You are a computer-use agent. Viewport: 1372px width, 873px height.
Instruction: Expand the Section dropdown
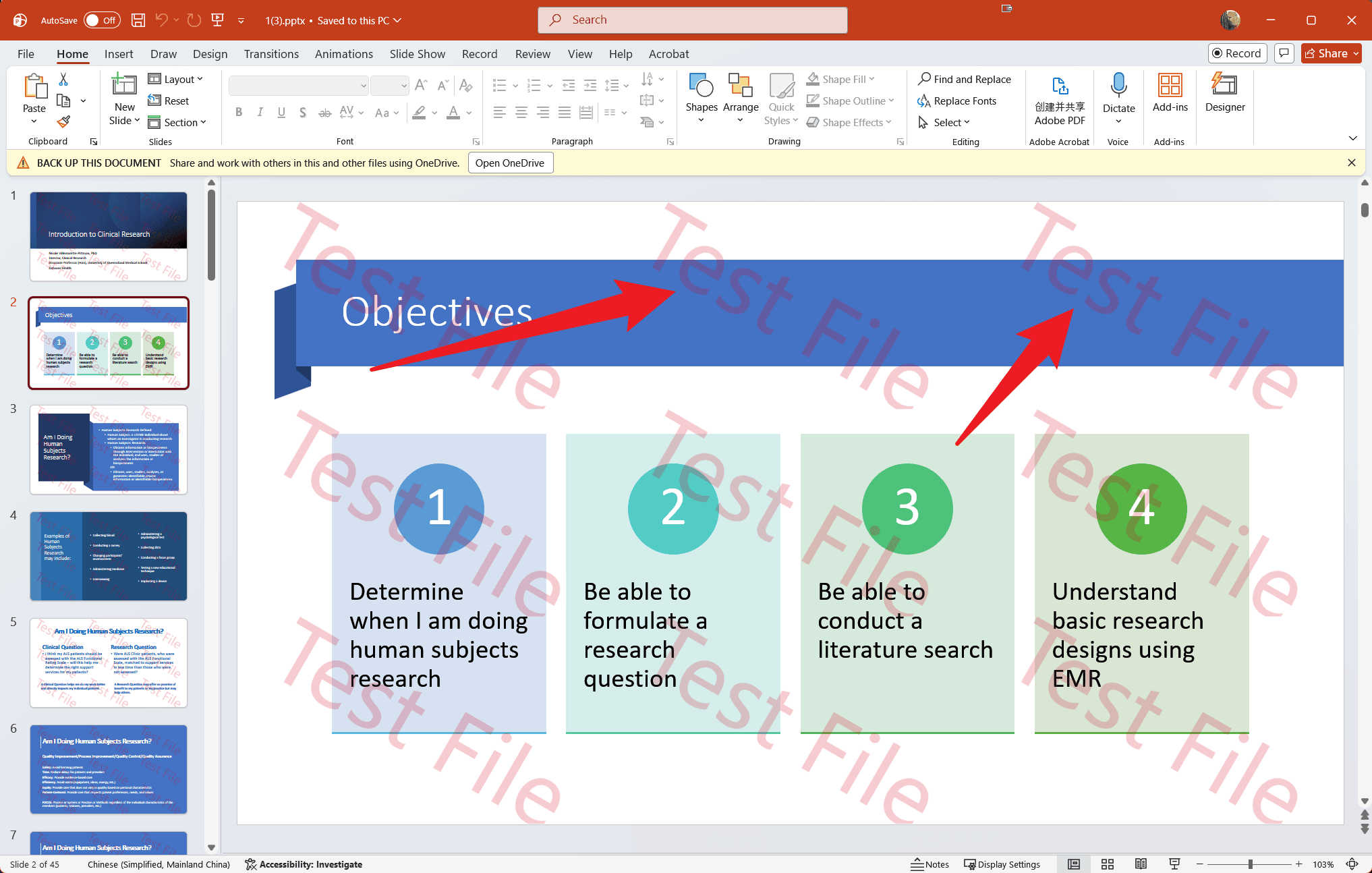pos(177,122)
